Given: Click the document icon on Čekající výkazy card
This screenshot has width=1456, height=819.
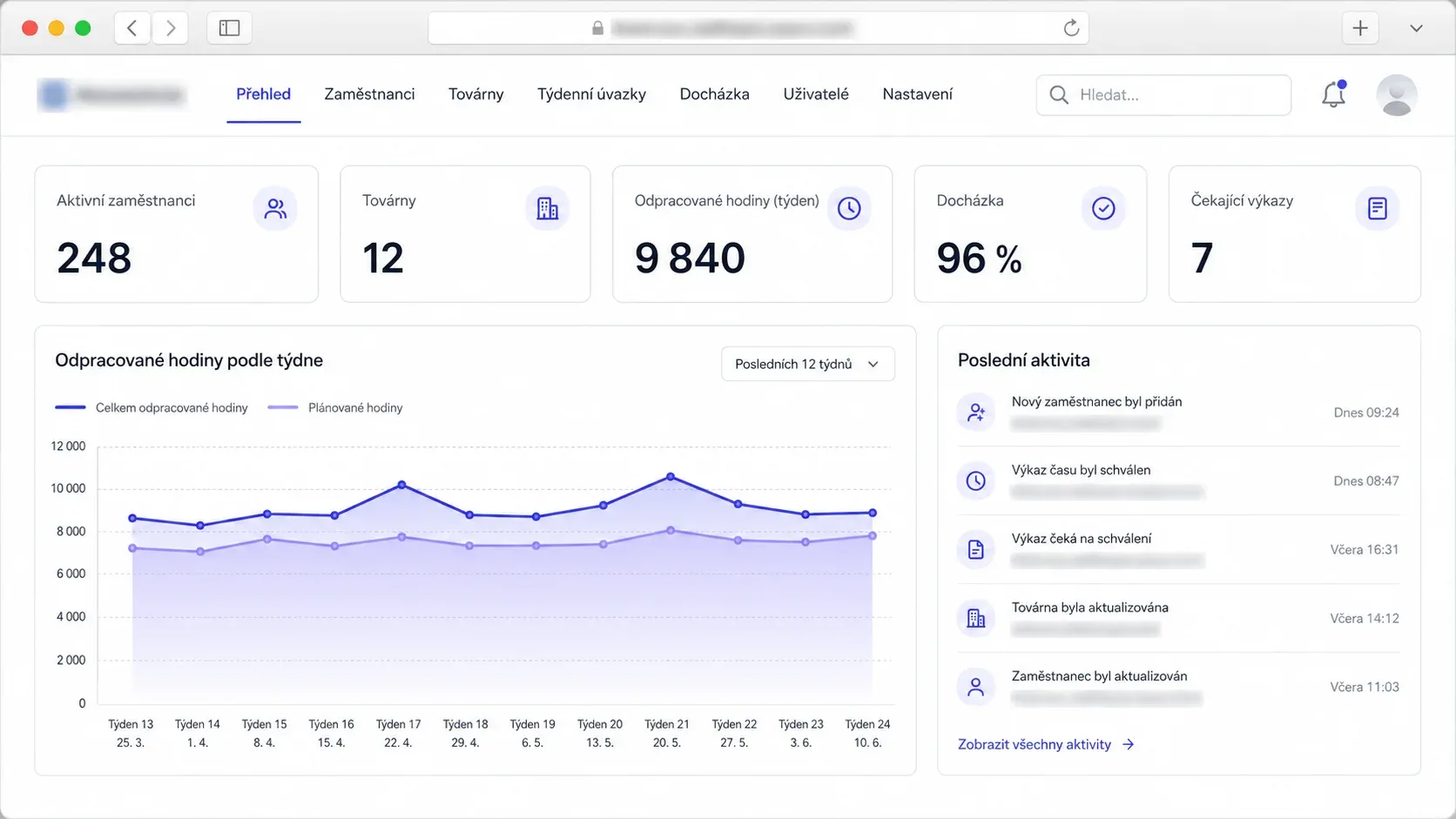Looking at the screenshot, I should click(x=1378, y=209).
